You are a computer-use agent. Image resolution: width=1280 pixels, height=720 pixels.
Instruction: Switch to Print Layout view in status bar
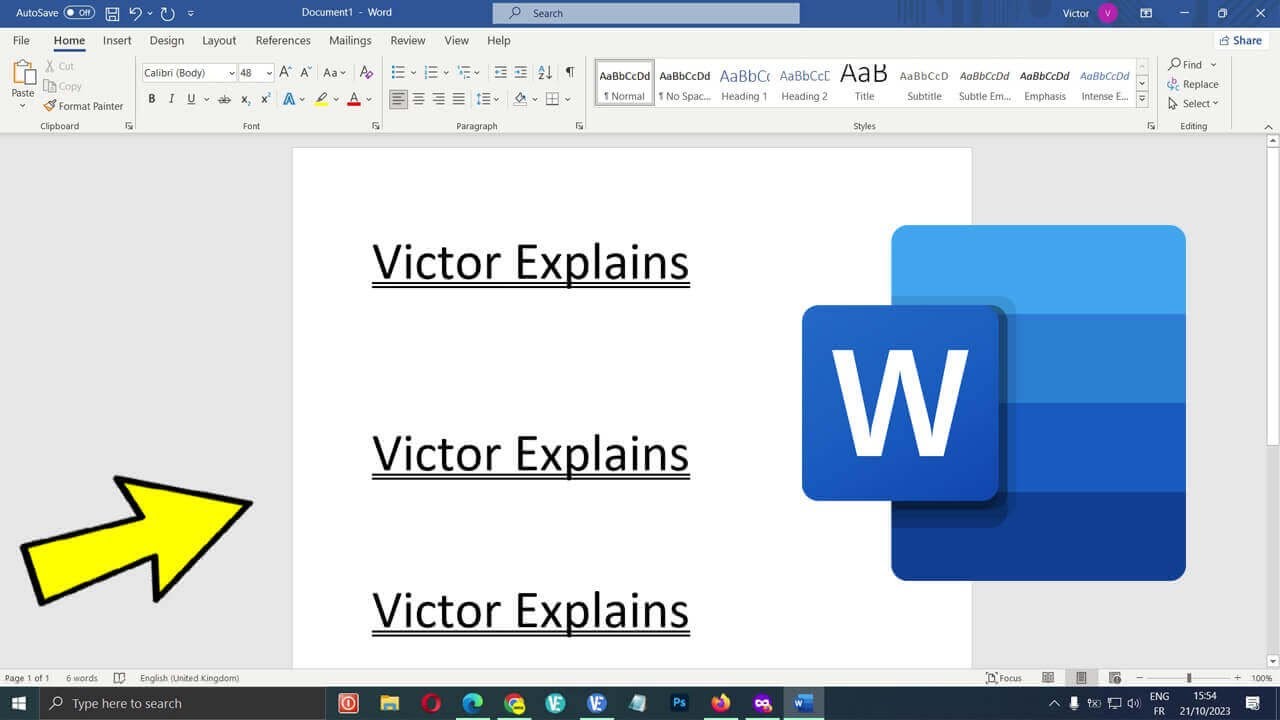pos(1081,678)
